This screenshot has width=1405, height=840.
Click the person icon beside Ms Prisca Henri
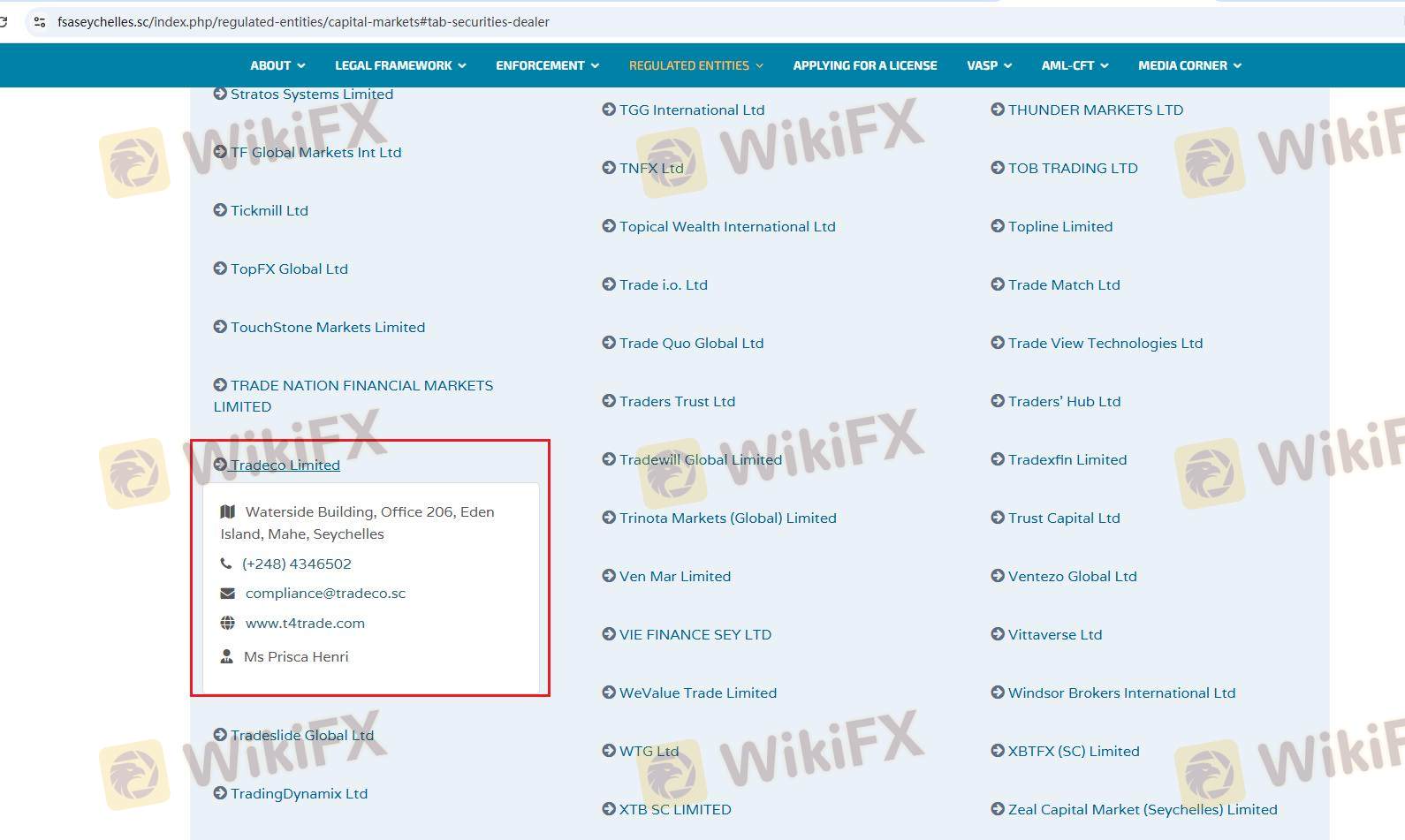click(x=227, y=656)
